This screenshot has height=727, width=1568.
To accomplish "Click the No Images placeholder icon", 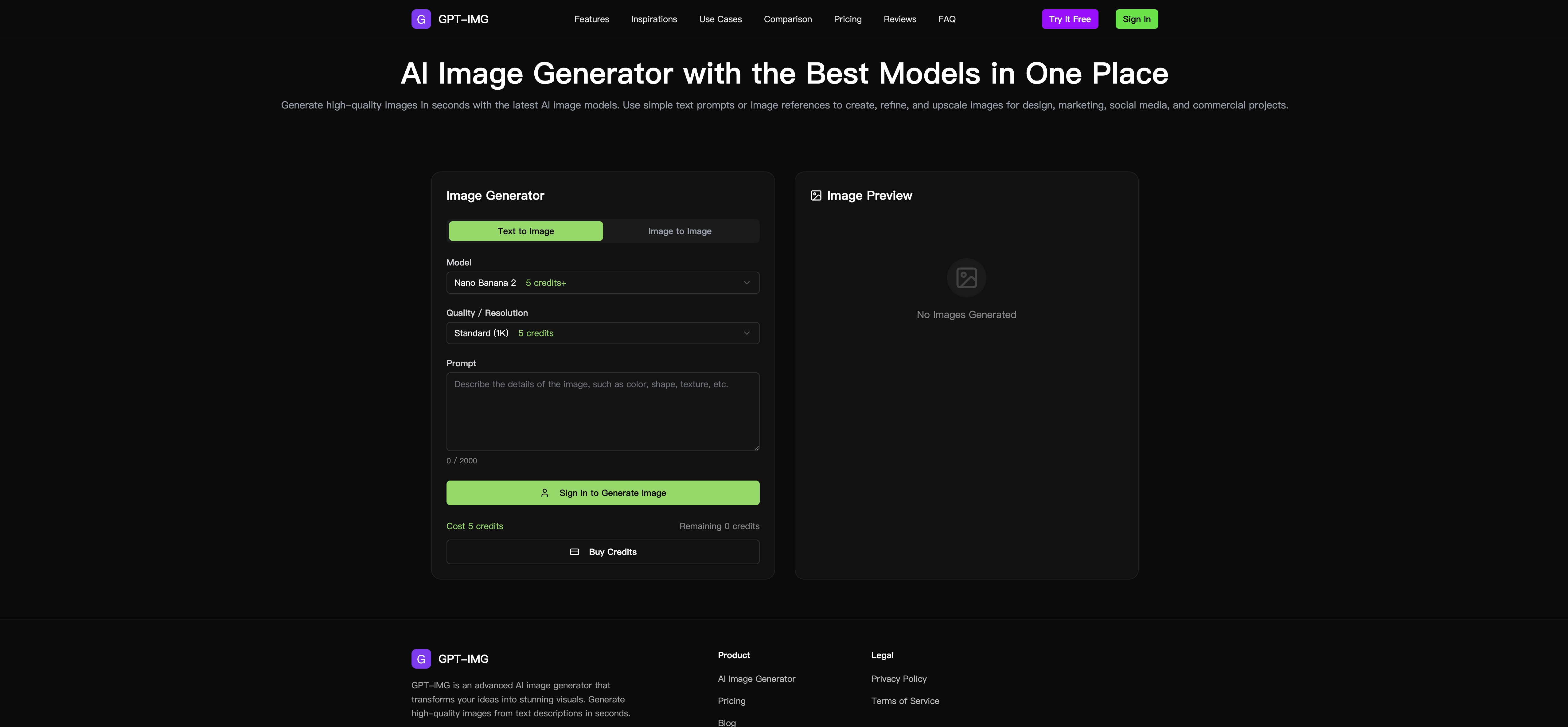I will coord(966,278).
